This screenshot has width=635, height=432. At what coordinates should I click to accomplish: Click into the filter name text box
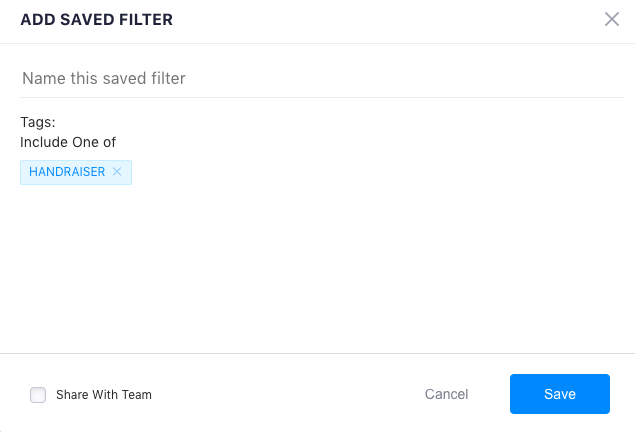(x=320, y=78)
